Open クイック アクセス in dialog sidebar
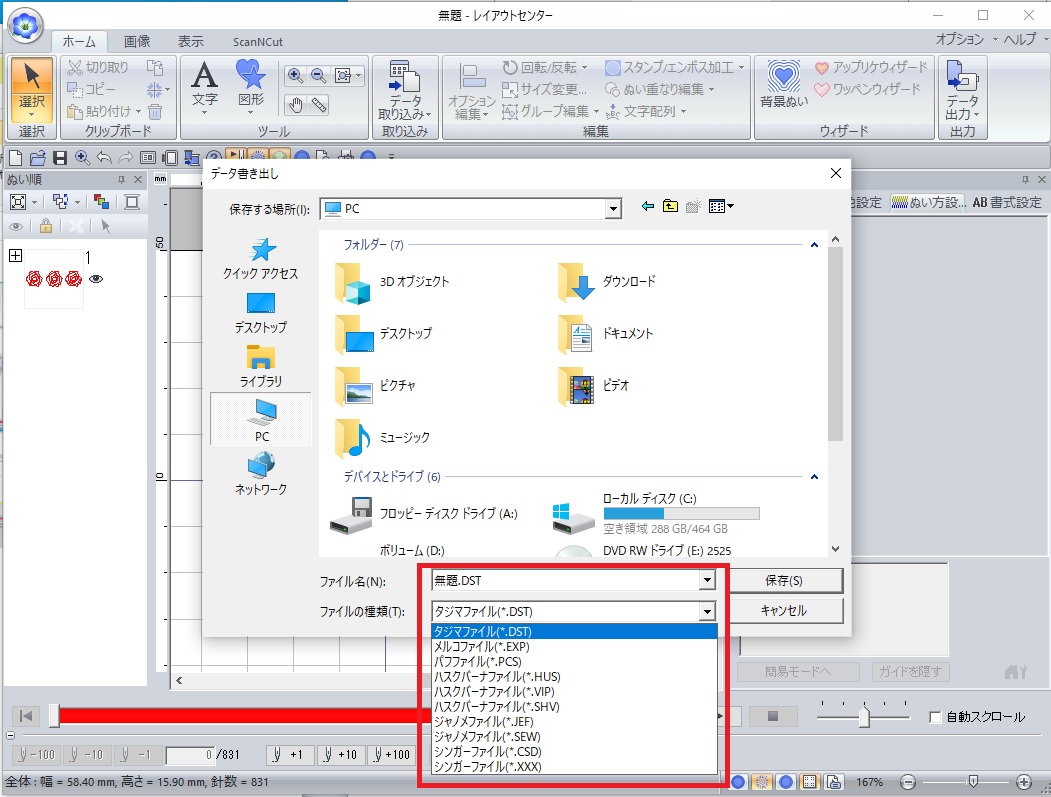This screenshot has height=797, width=1051. tap(261, 259)
